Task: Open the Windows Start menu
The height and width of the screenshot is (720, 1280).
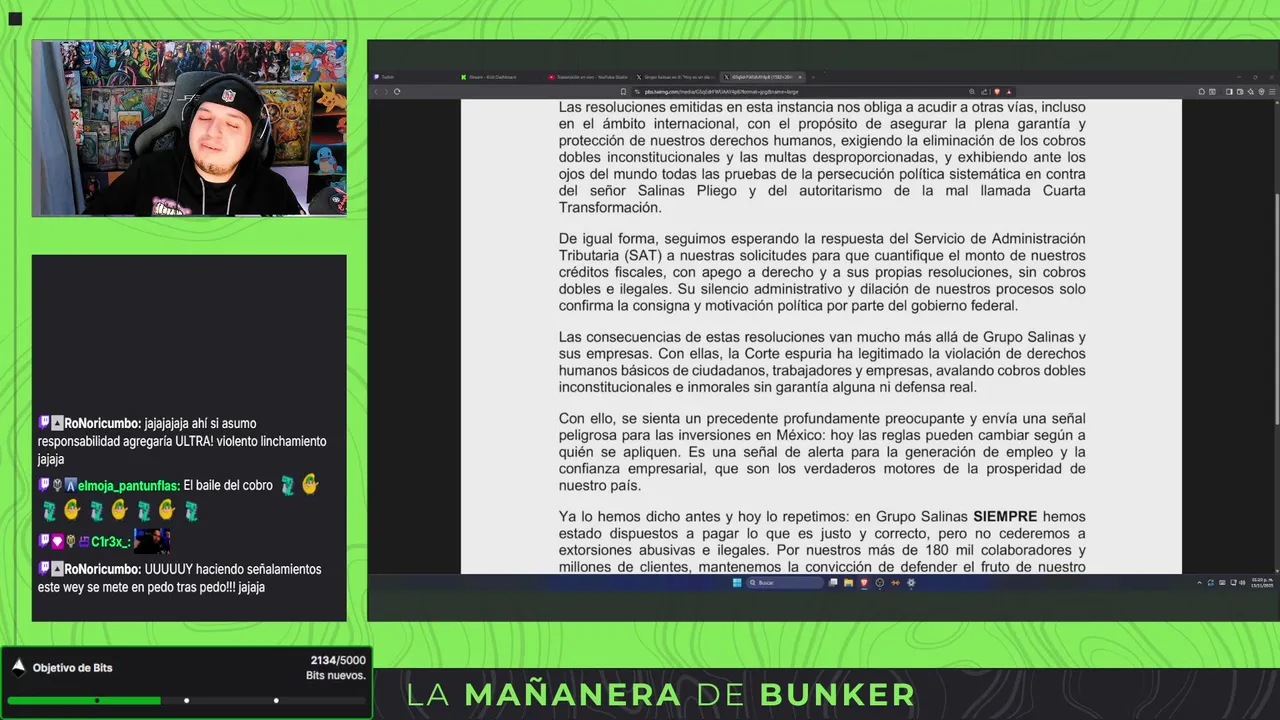Action: (737, 582)
